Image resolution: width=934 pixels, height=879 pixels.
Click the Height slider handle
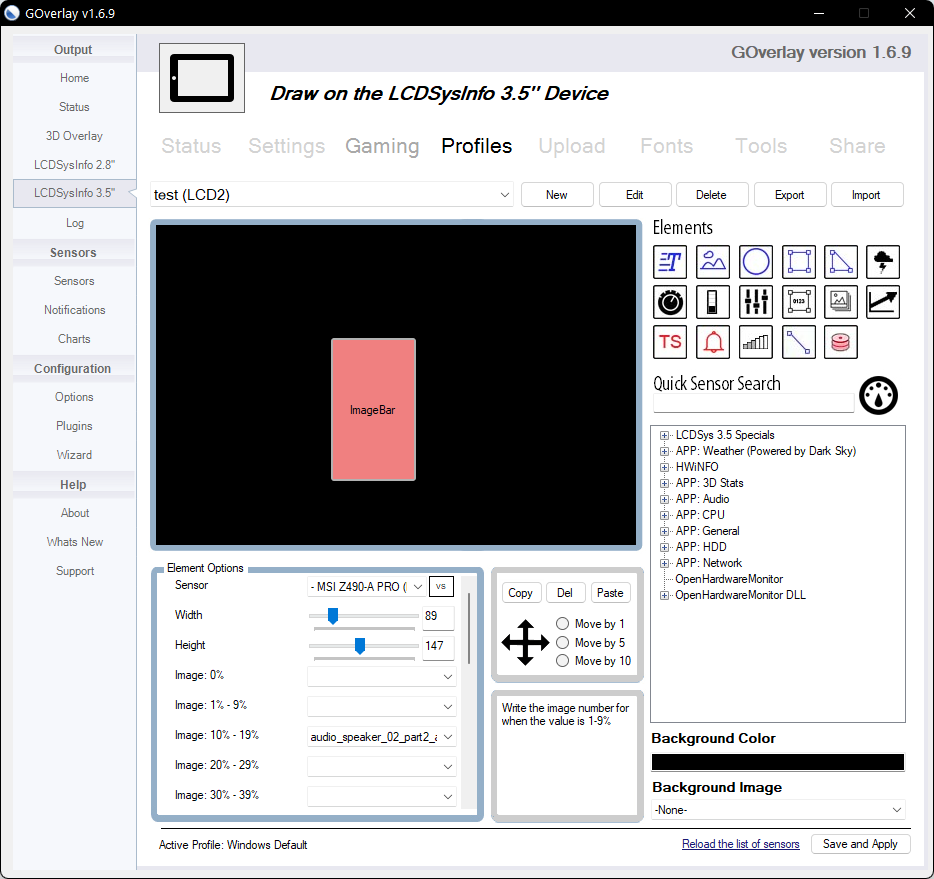point(360,646)
